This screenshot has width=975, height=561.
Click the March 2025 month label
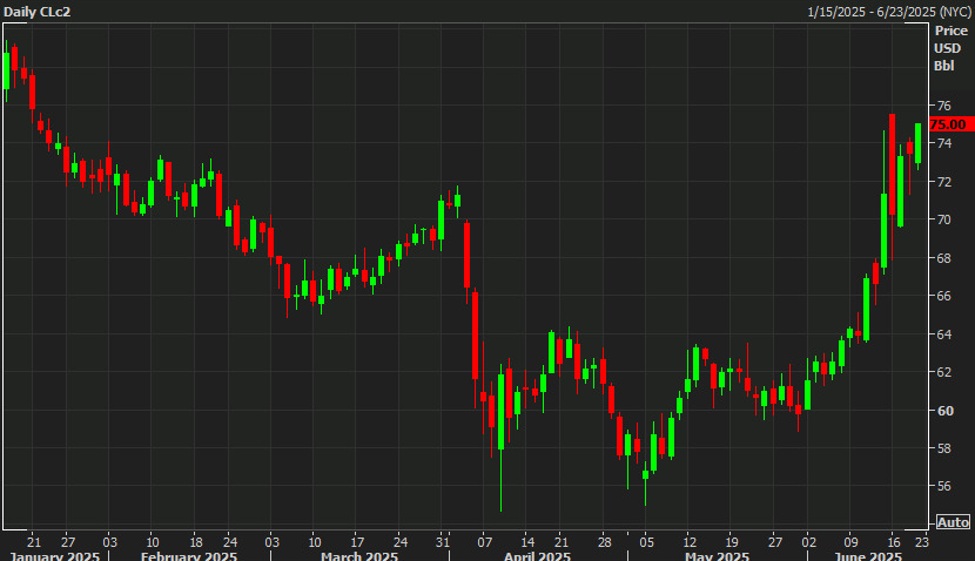coord(360,554)
